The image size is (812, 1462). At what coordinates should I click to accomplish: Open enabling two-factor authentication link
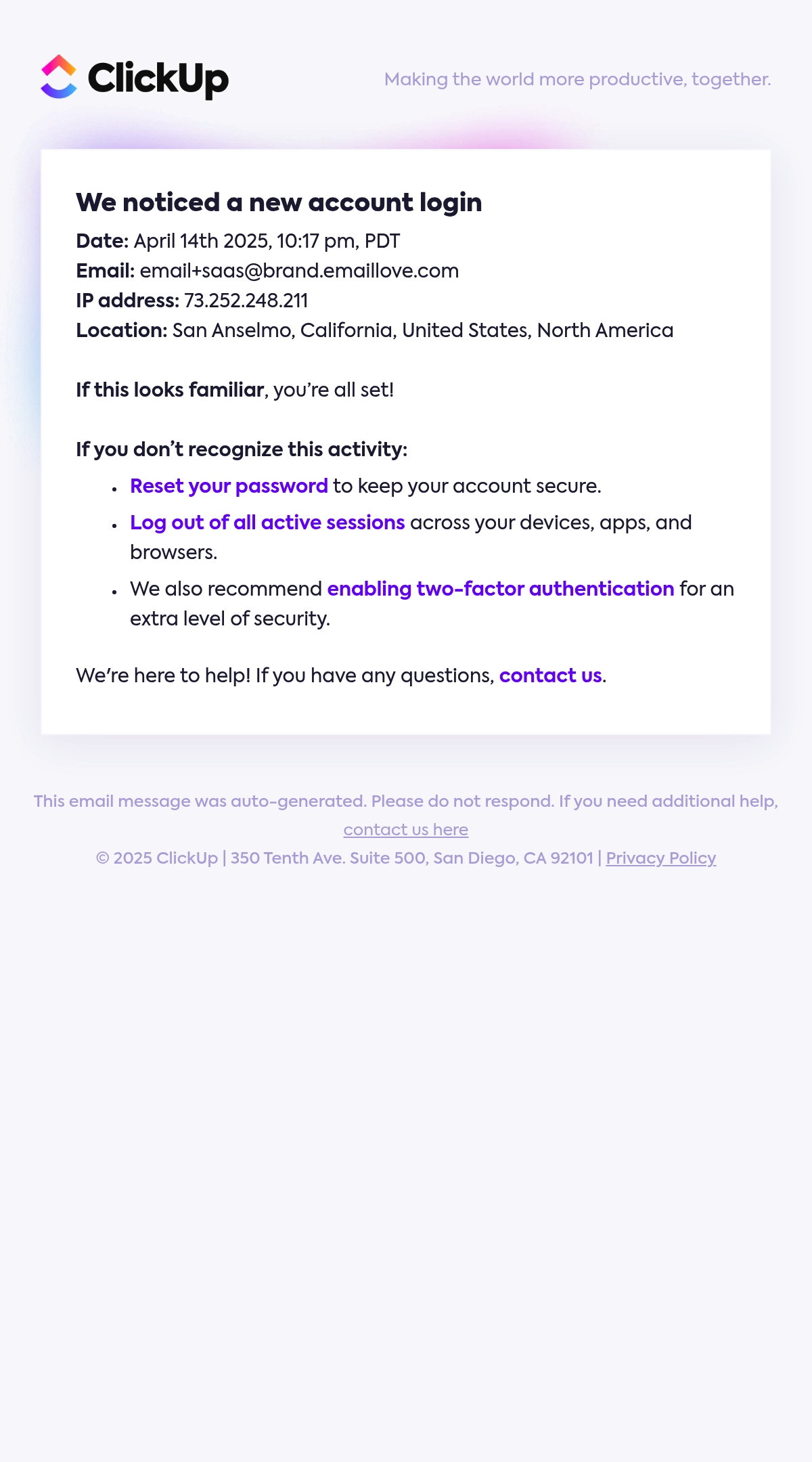[501, 589]
